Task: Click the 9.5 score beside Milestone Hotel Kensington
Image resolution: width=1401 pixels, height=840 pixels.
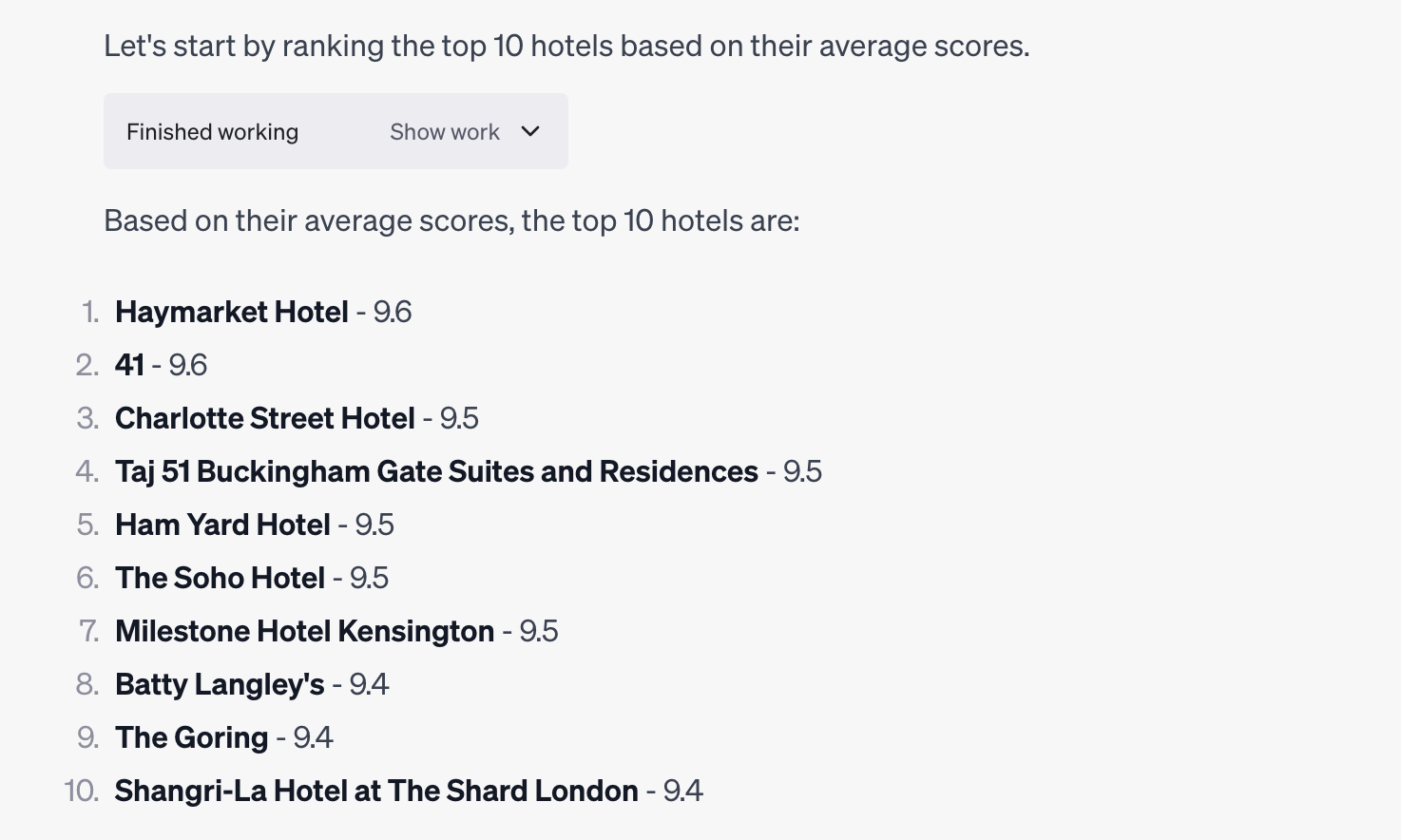Action: point(539,631)
